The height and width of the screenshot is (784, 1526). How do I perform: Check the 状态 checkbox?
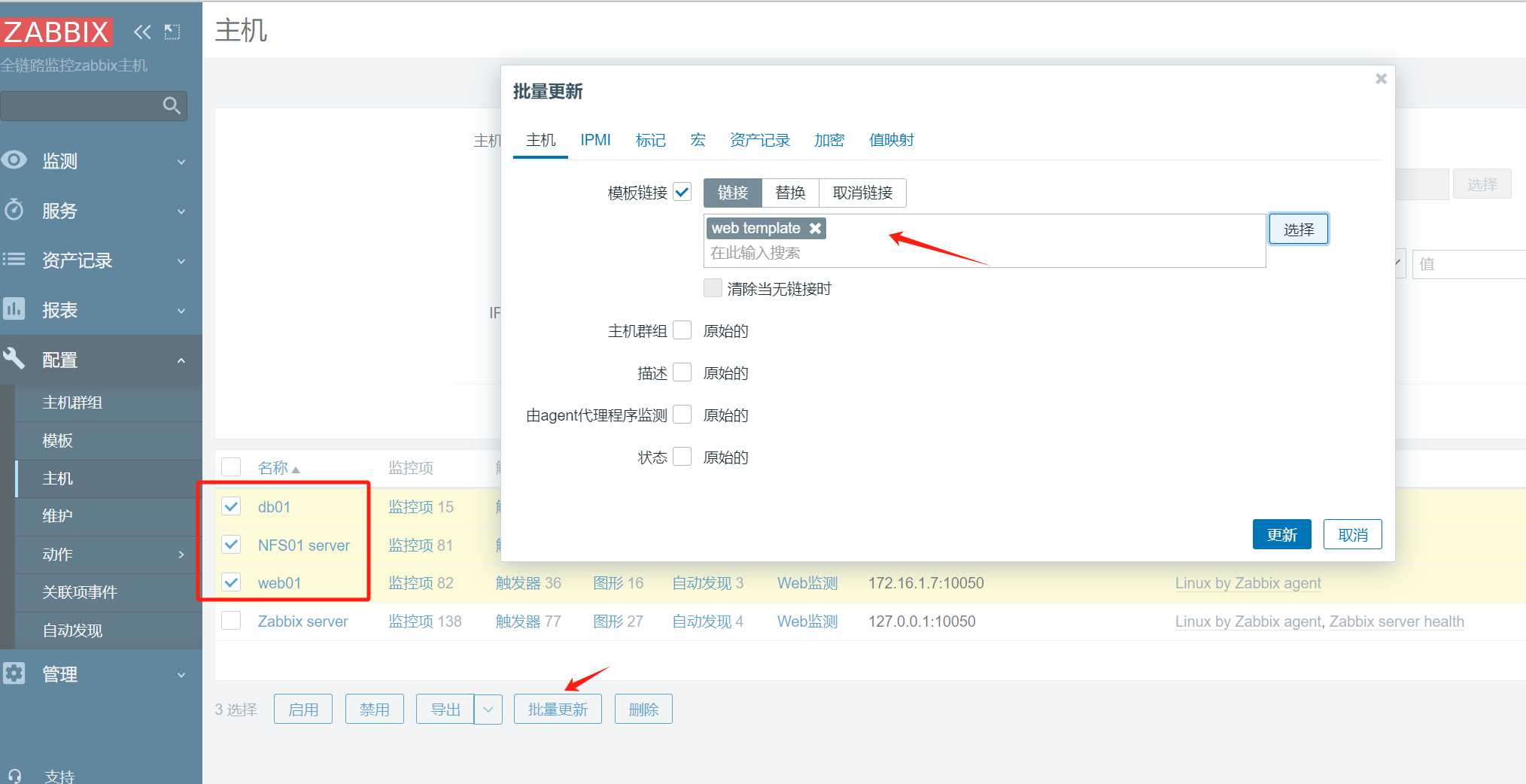[x=682, y=457]
